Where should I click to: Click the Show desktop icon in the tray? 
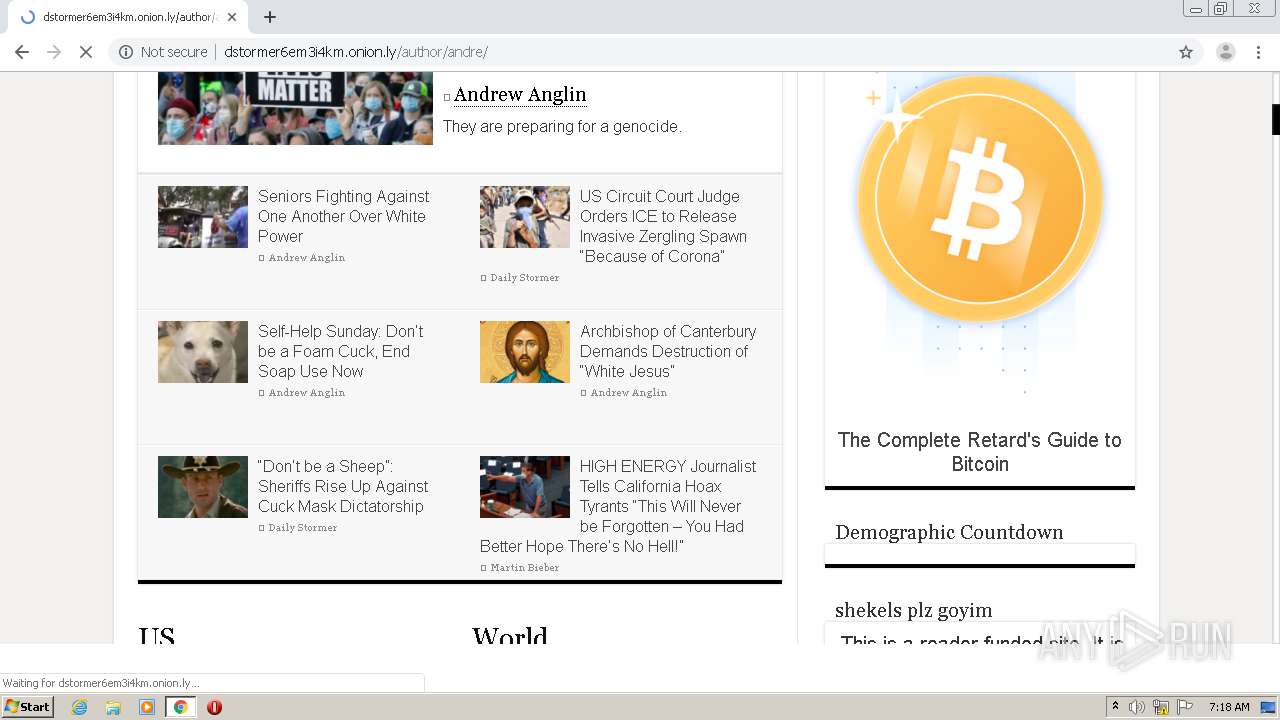click(1268, 707)
